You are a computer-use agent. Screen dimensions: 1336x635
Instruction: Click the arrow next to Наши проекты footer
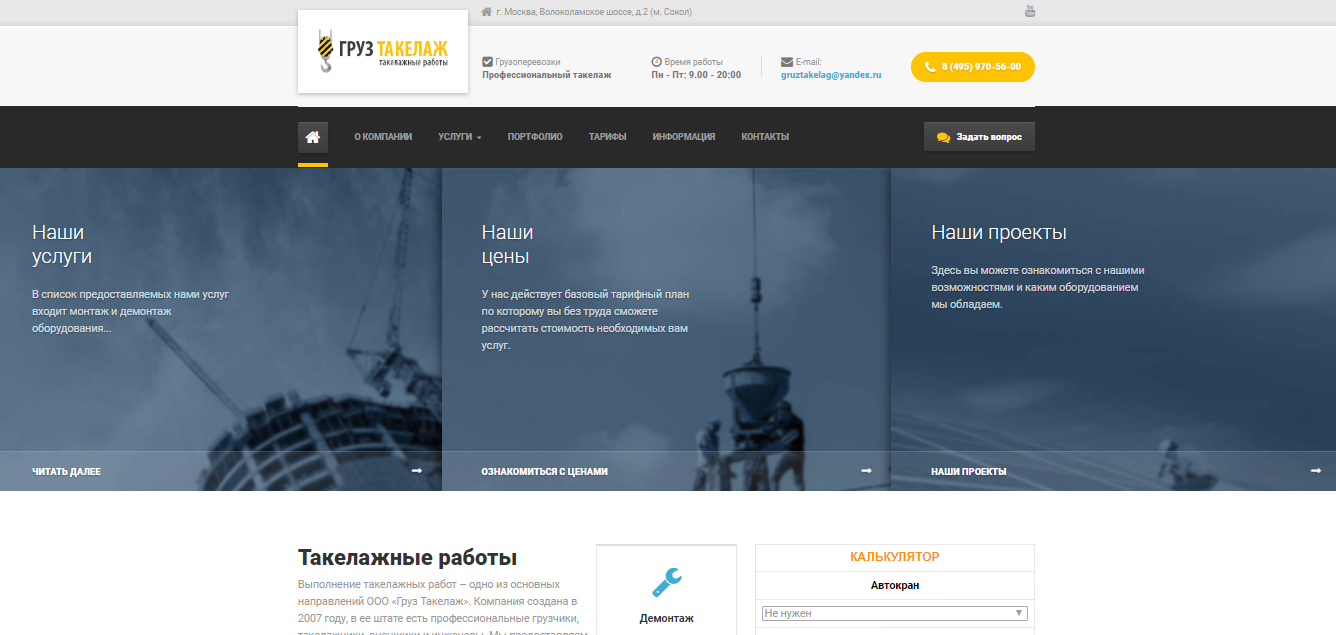[1316, 471]
